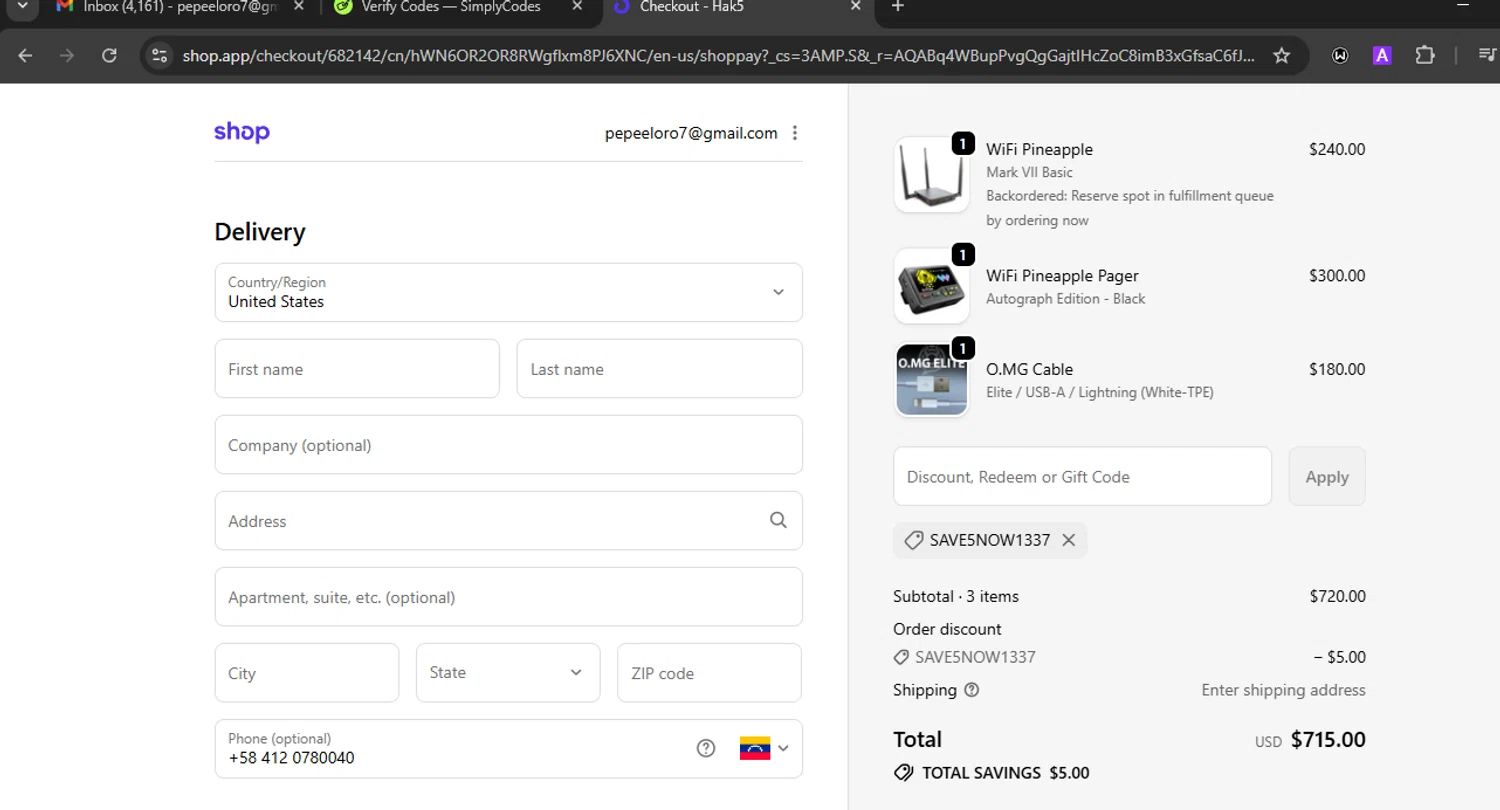The image size is (1500, 810).
Task: Click the Enter shipping address text
Action: (1283, 690)
